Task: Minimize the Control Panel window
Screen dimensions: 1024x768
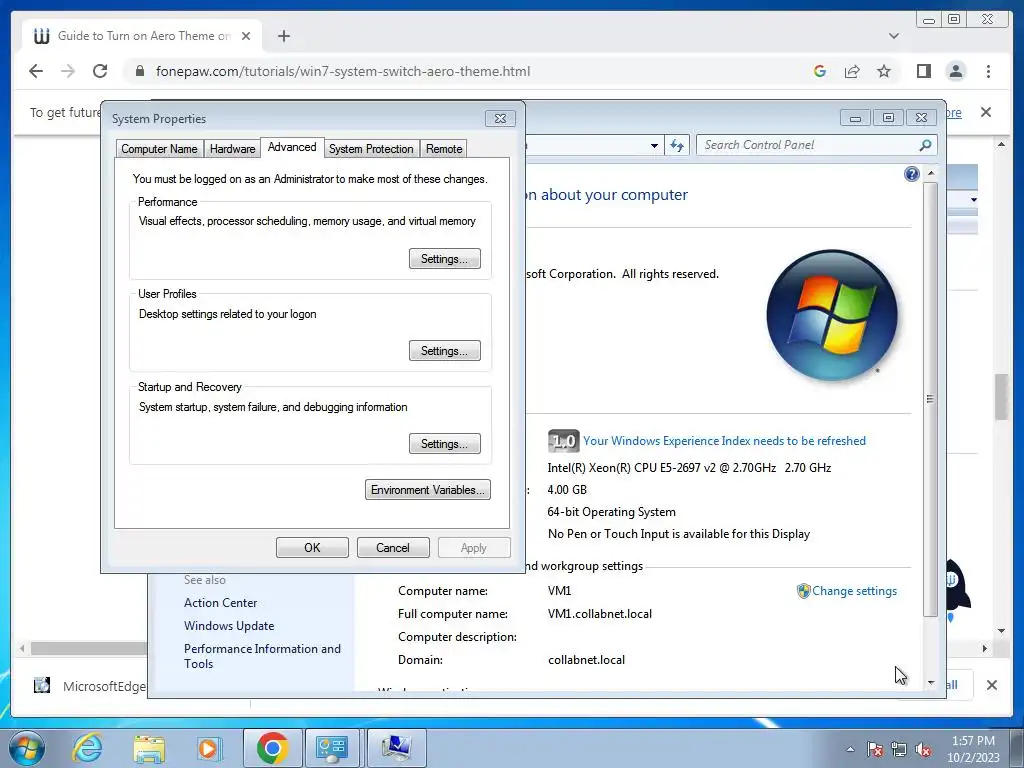Action: tap(855, 118)
